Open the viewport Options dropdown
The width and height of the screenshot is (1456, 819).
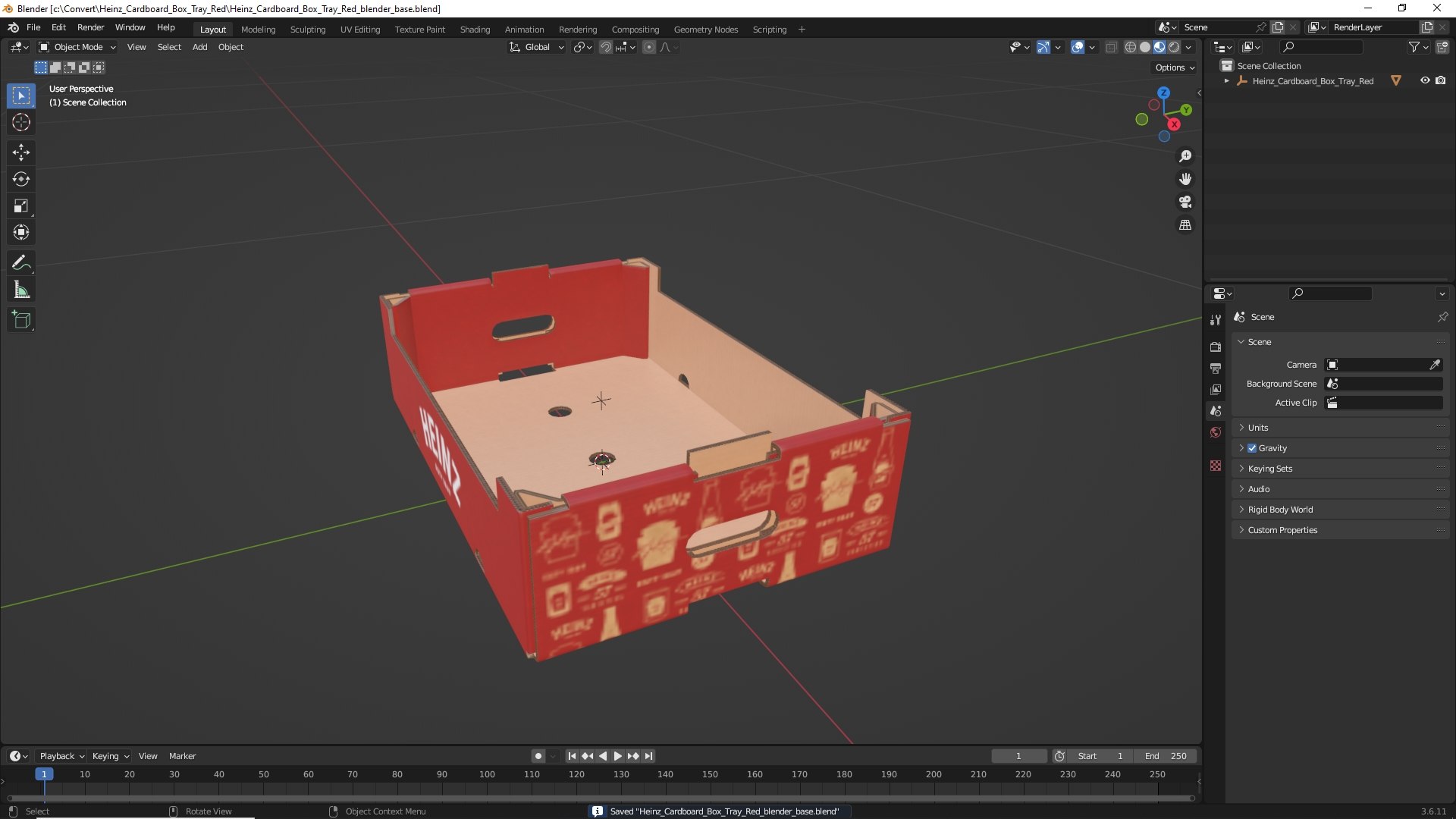1175,67
